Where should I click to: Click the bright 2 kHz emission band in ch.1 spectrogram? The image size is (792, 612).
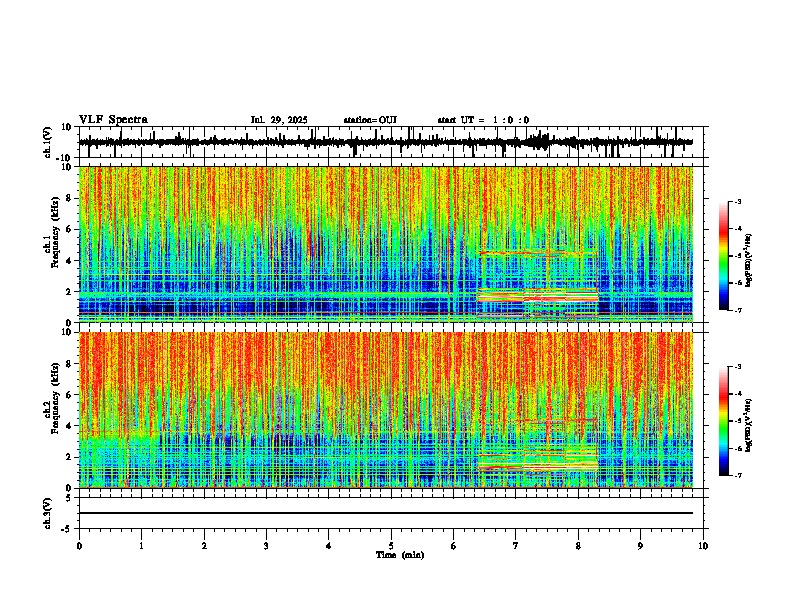pyautogui.click(x=537, y=295)
